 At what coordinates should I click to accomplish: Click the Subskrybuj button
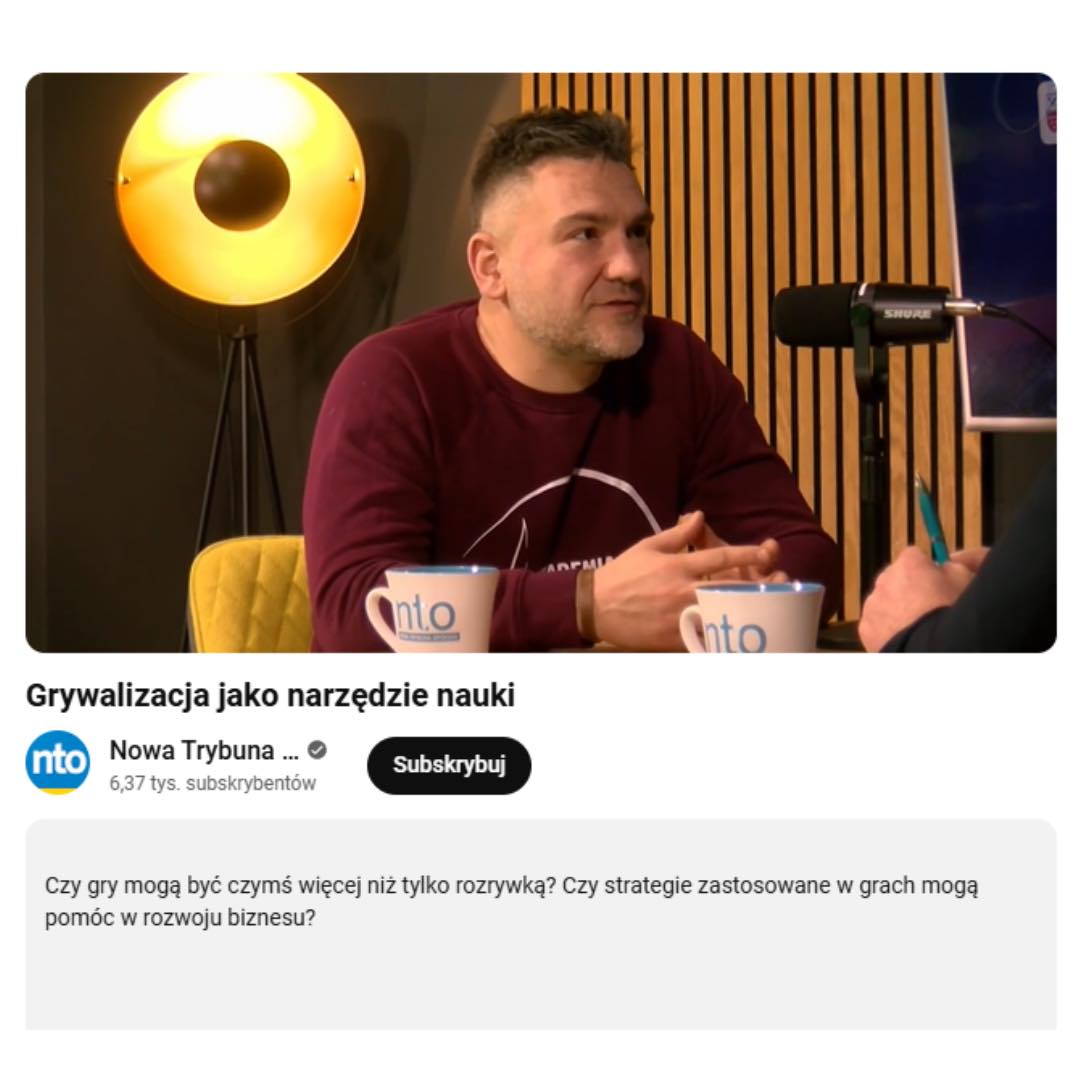(x=449, y=765)
